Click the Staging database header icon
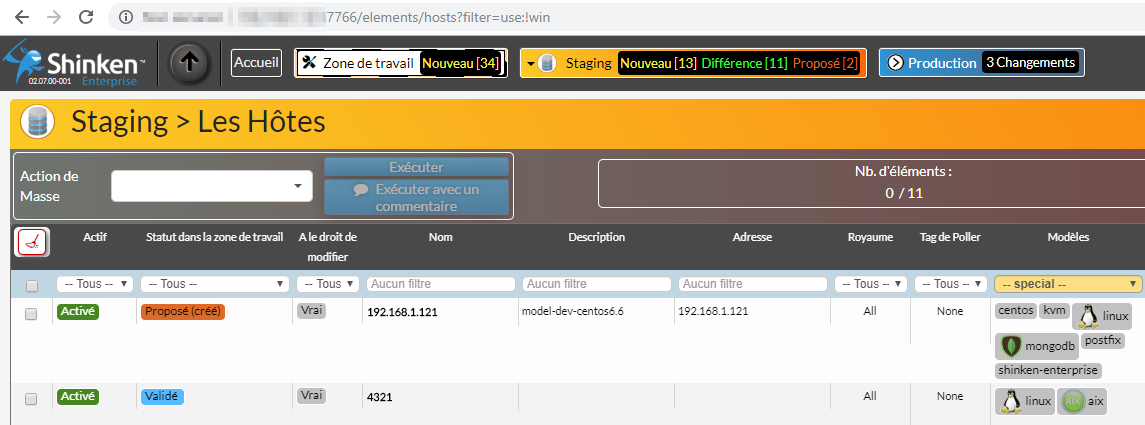This screenshot has width=1145, height=425. (37, 122)
